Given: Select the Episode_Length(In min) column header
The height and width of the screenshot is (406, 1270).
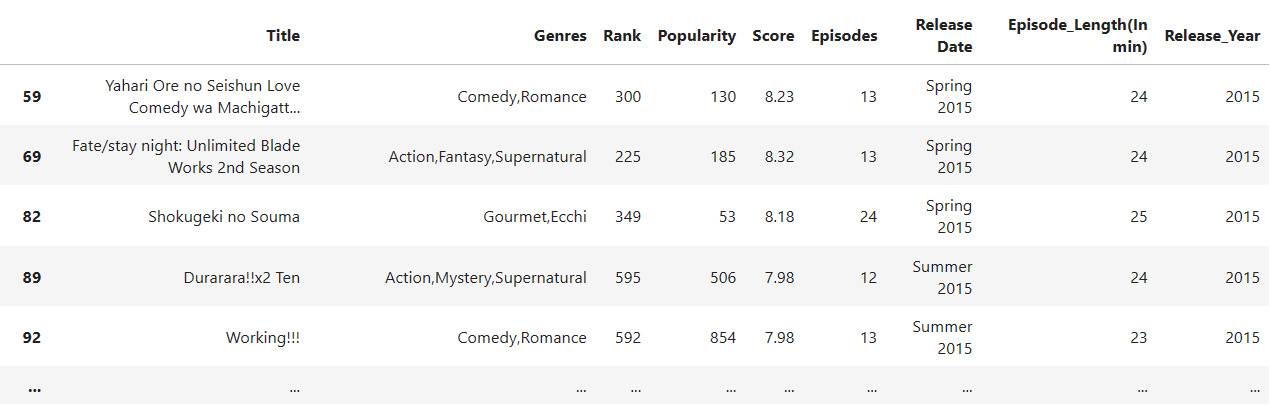Looking at the screenshot, I should point(1077,36).
